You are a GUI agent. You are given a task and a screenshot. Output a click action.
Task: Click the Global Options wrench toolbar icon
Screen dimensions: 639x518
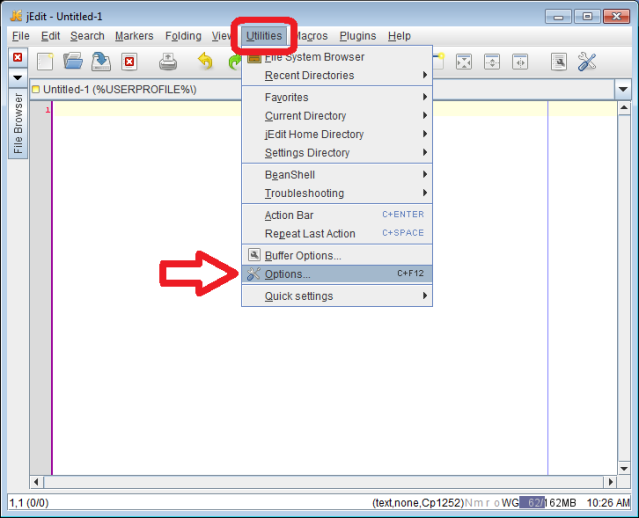[587, 62]
